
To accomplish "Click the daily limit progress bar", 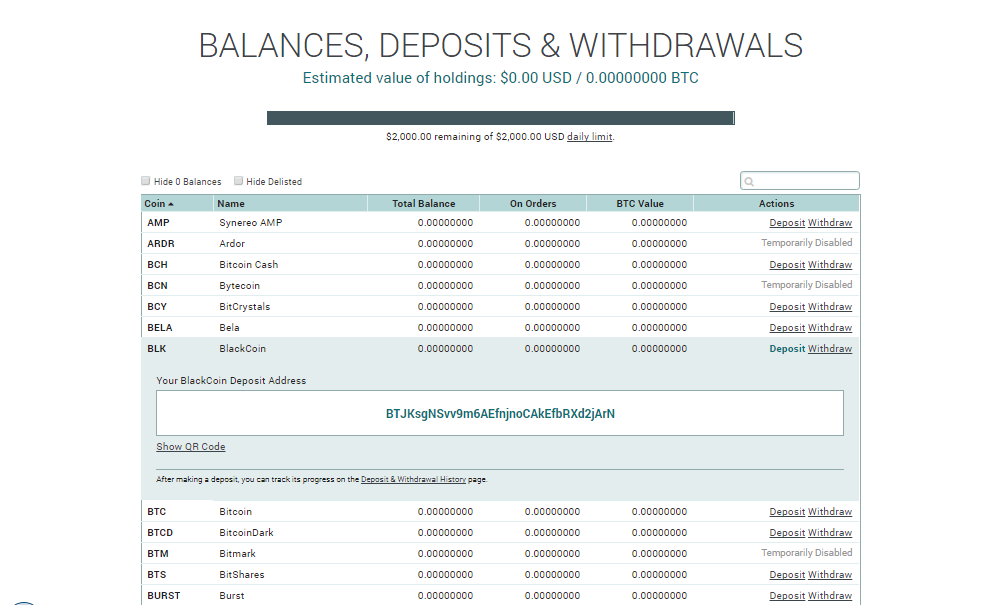I will tap(501, 118).
